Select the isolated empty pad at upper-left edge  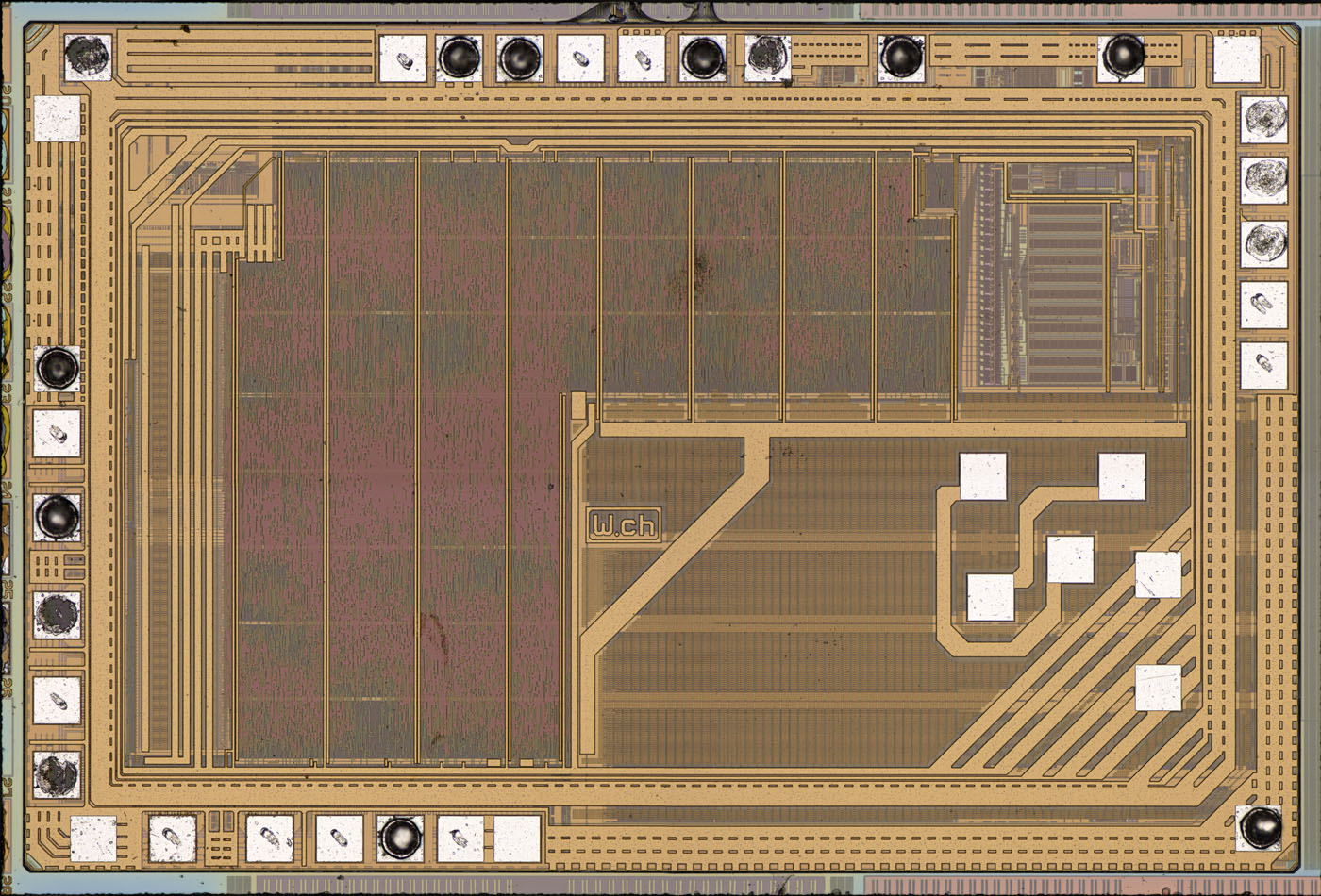point(58,120)
